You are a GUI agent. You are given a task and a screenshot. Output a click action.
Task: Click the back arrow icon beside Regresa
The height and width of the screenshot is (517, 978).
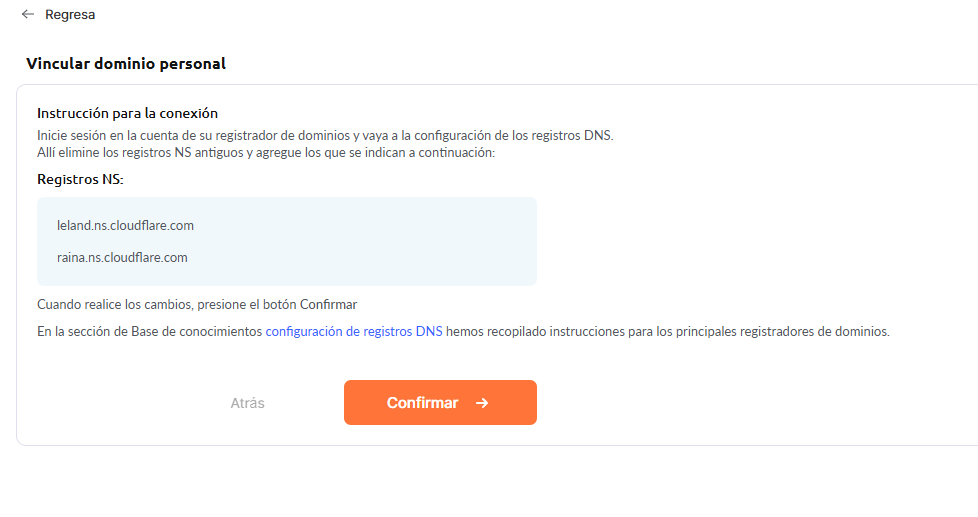(x=27, y=14)
